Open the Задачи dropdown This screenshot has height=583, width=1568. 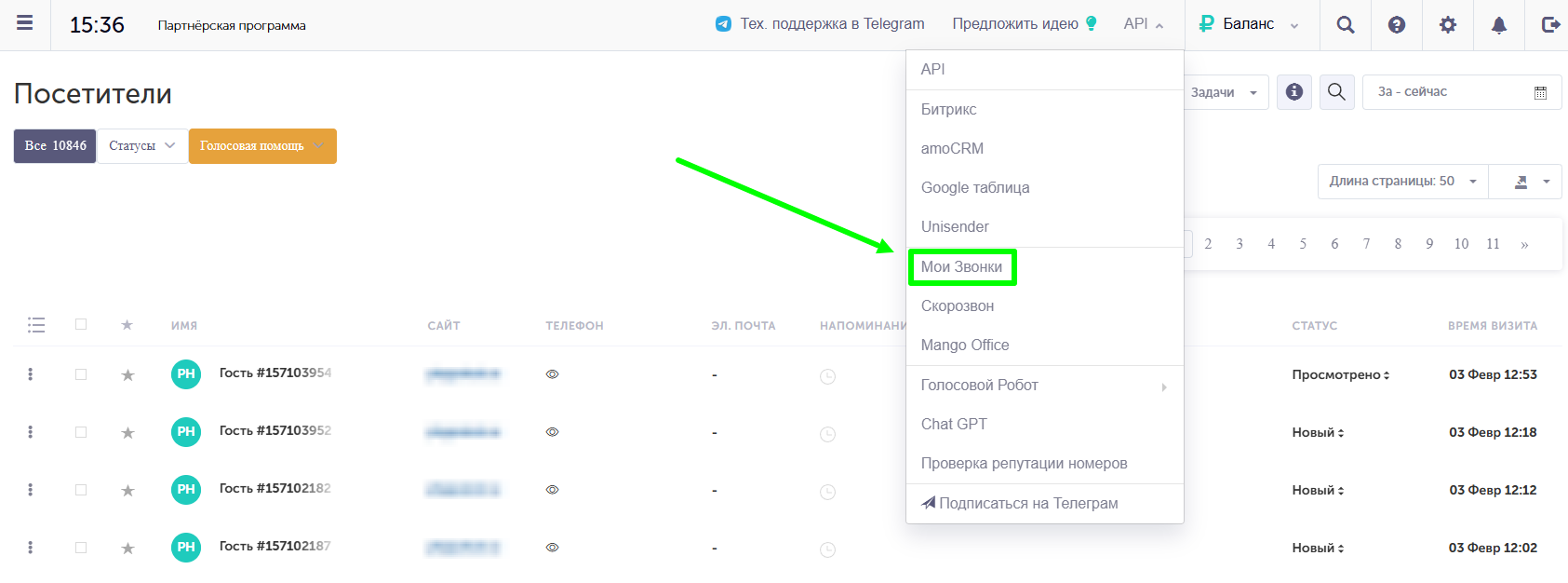click(x=1226, y=92)
